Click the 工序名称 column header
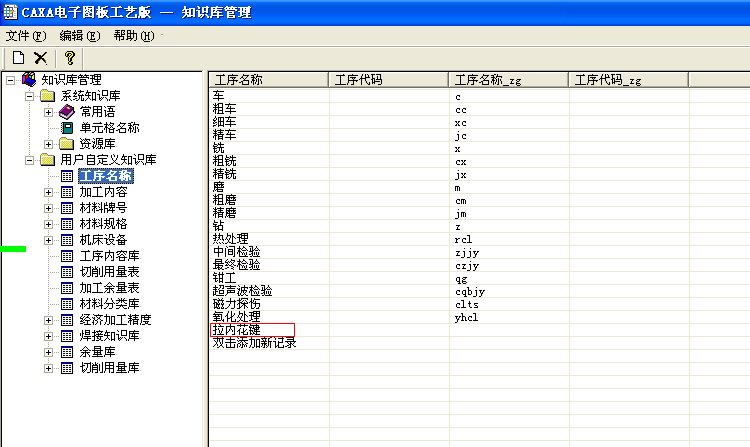 click(x=269, y=80)
